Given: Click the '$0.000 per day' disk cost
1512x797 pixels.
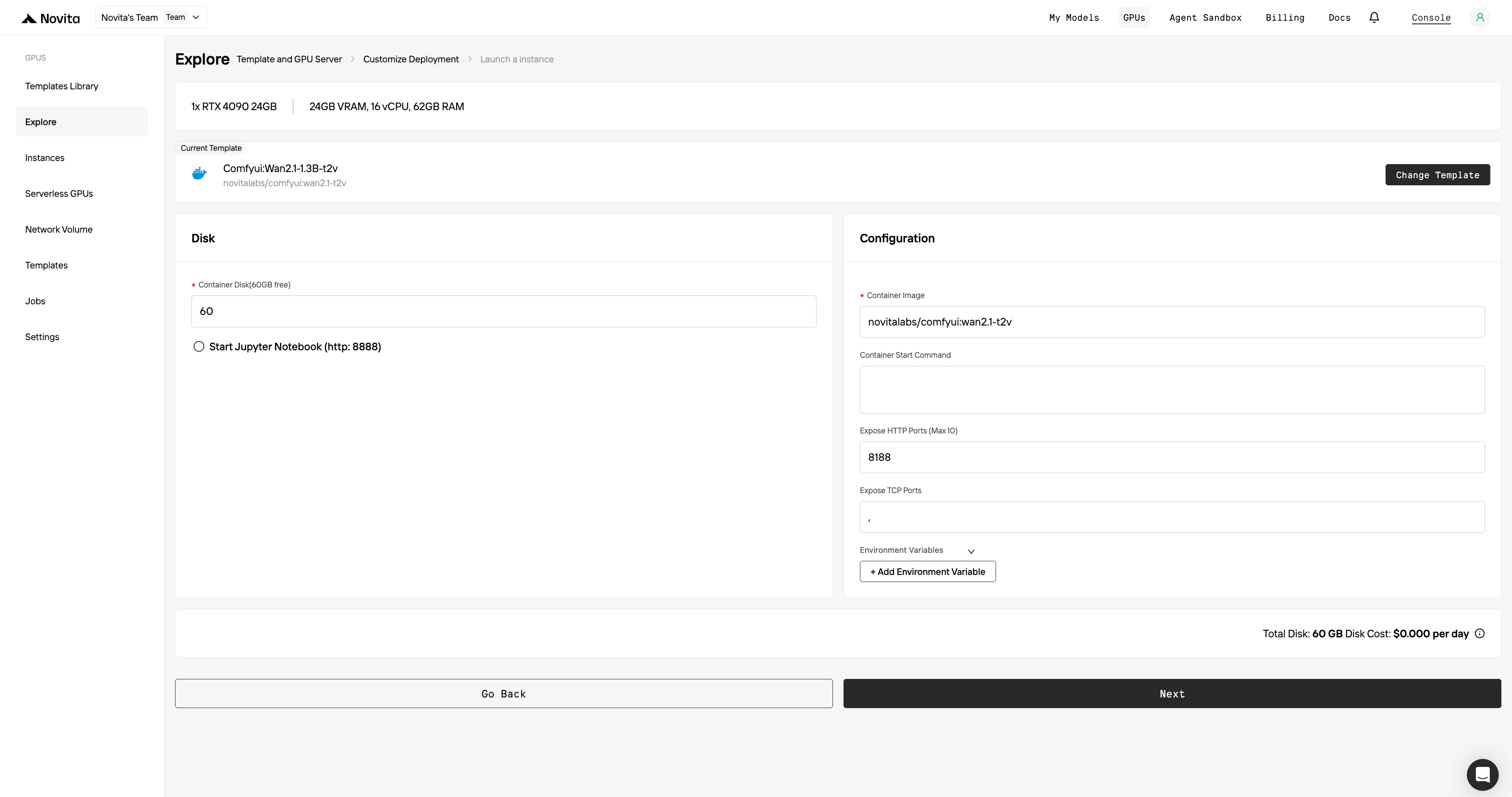Looking at the screenshot, I should [x=1431, y=634].
